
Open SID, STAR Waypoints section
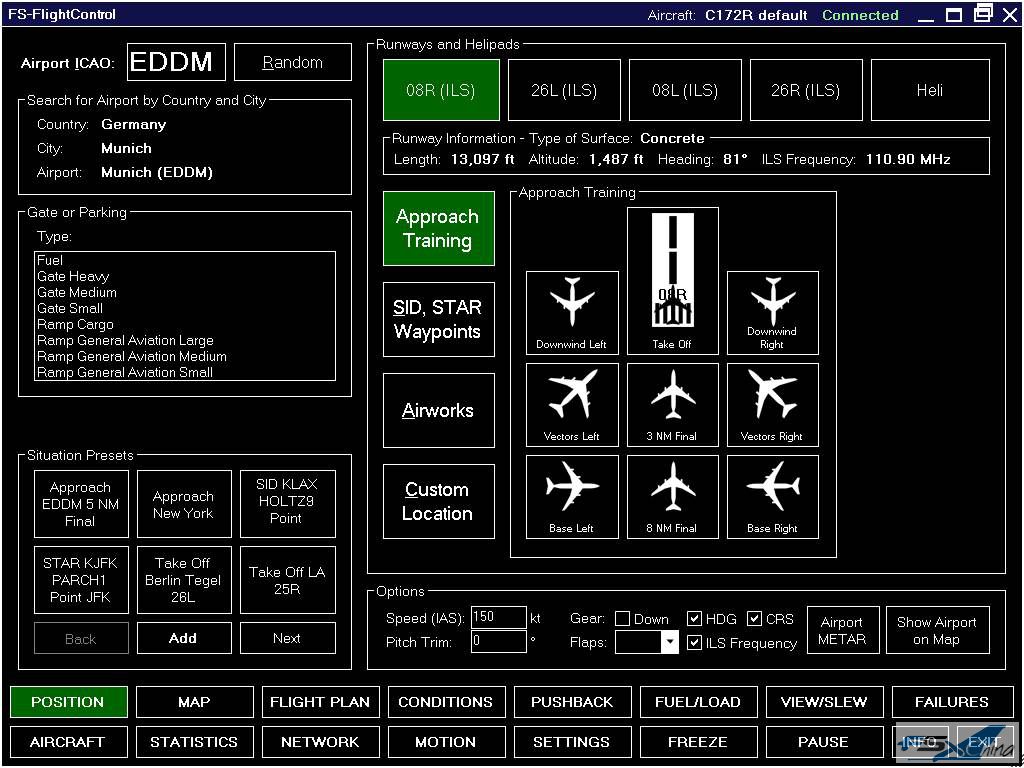(438, 319)
